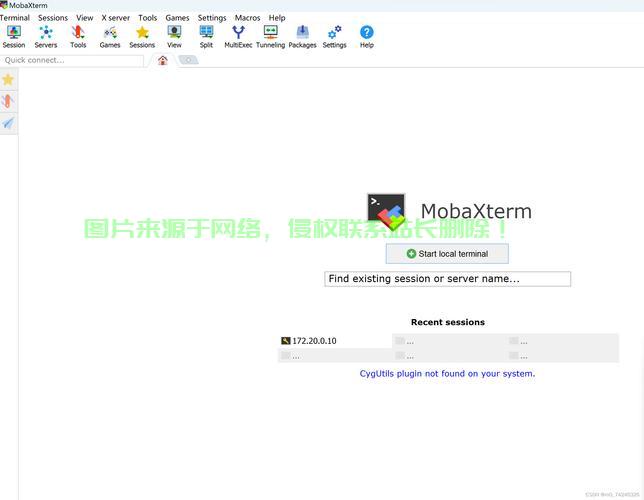Launch the Games toolbar icon

coord(110,37)
